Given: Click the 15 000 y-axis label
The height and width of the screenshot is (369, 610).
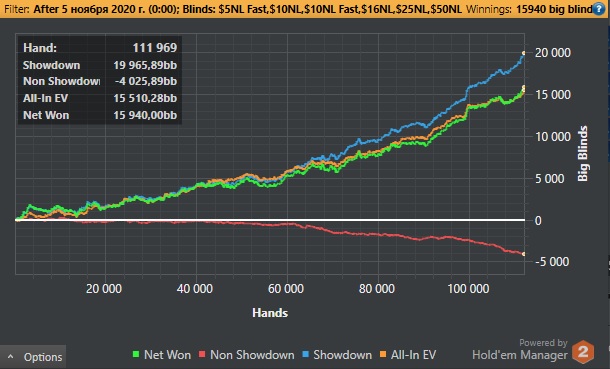Looking at the screenshot, I should coord(552,94).
